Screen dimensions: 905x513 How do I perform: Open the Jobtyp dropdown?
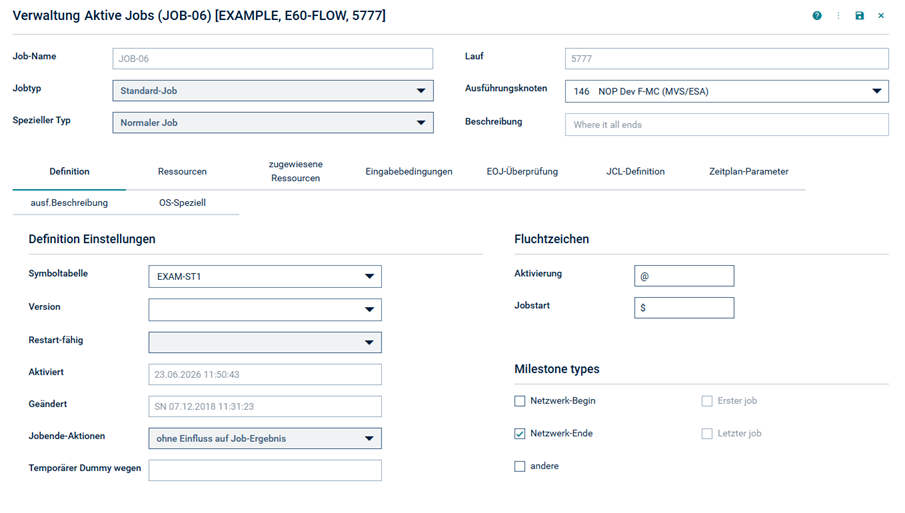273,91
